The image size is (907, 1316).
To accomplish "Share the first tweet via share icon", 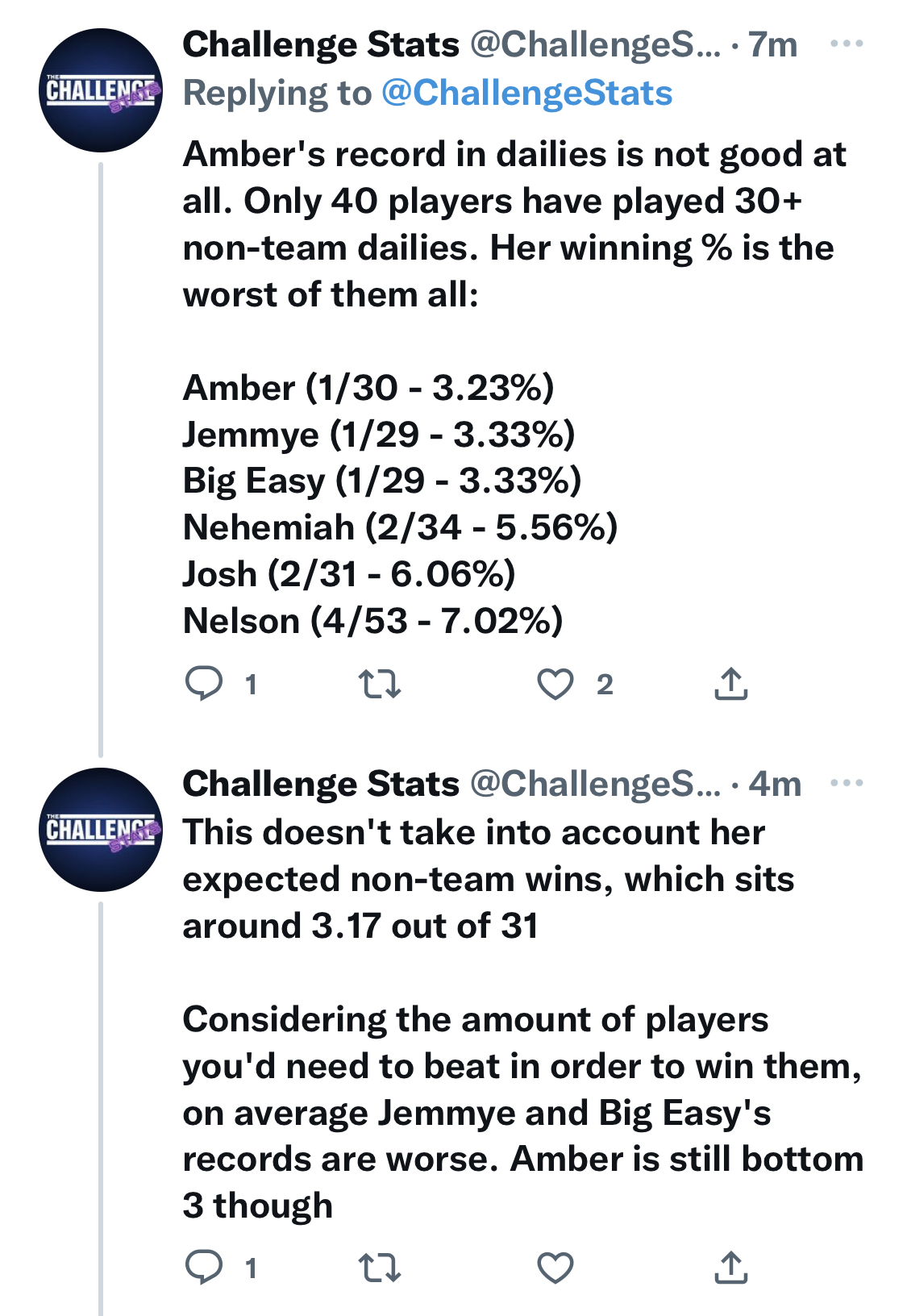I will click(x=731, y=683).
